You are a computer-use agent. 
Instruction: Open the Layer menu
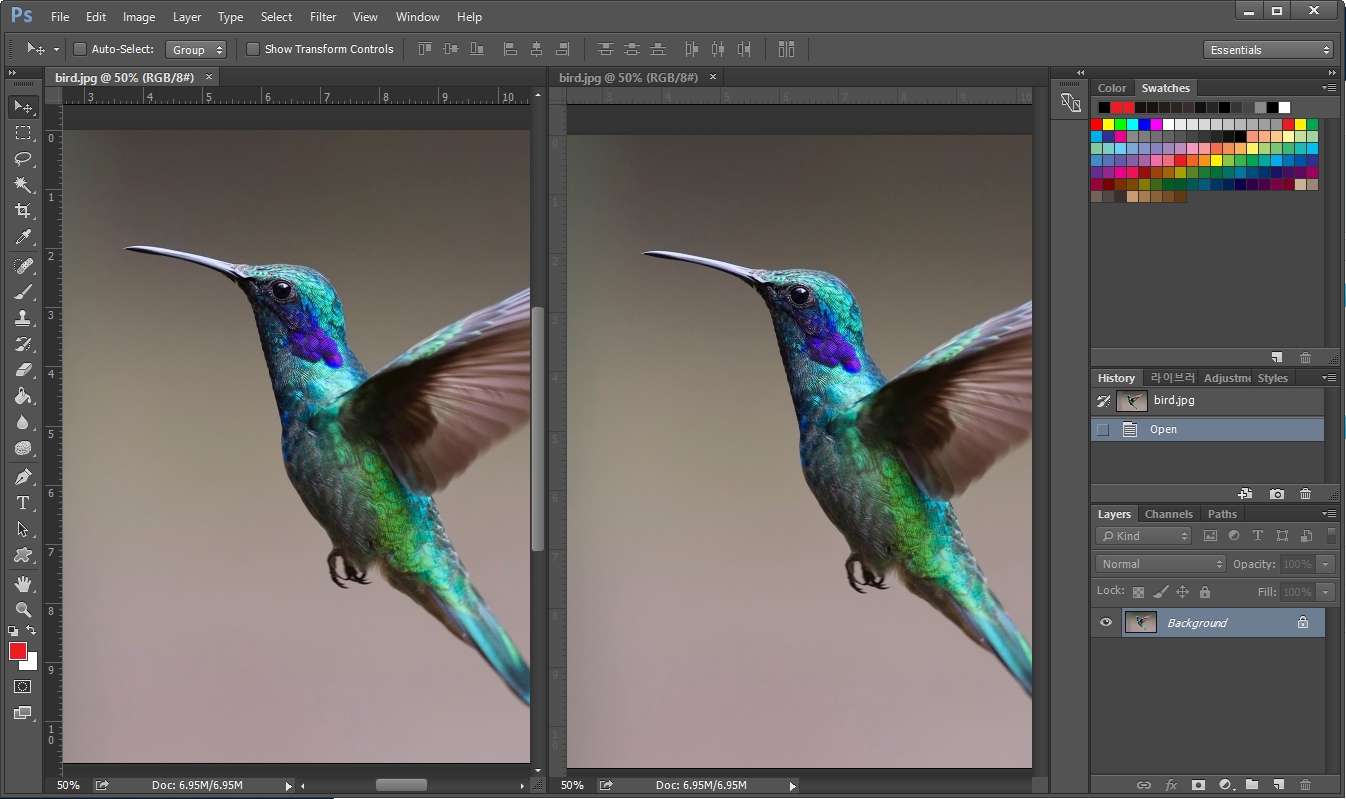click(187, 17)
